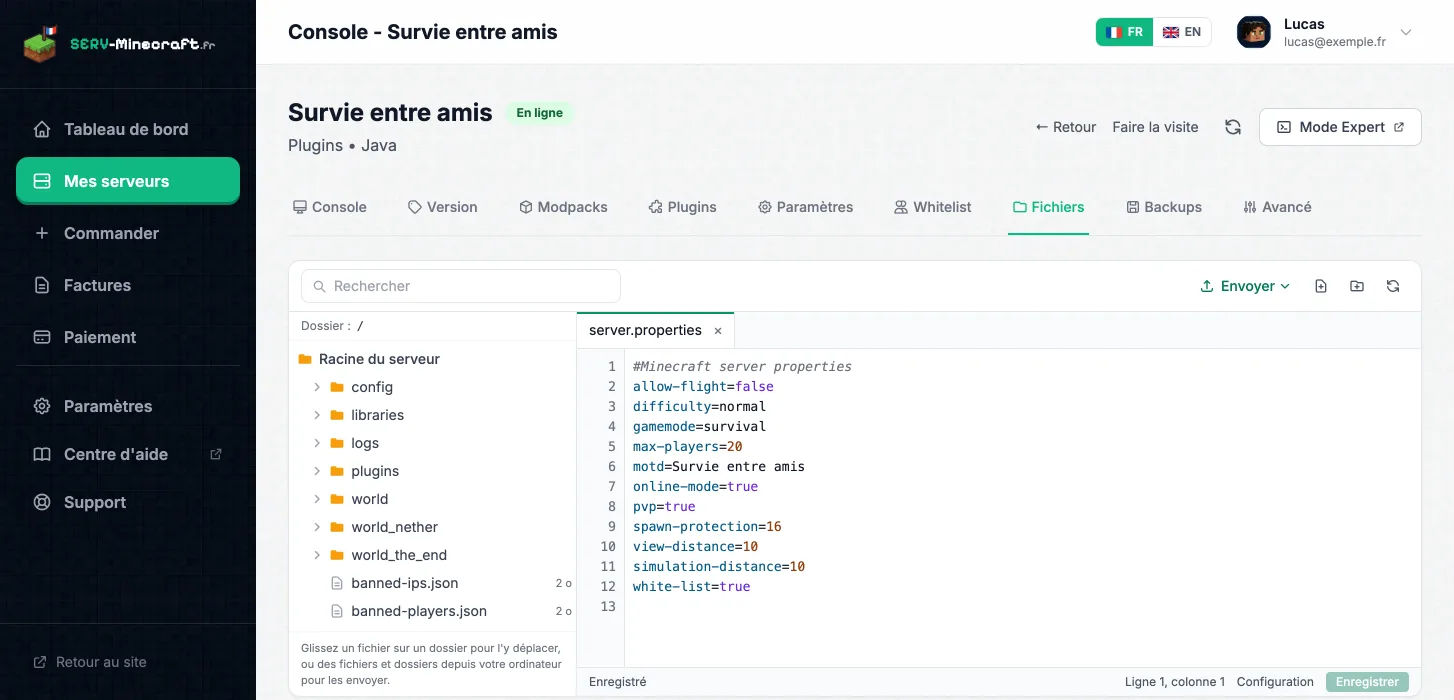
Task: Click the line online-mode=true
Action: [x=696, y=486]
